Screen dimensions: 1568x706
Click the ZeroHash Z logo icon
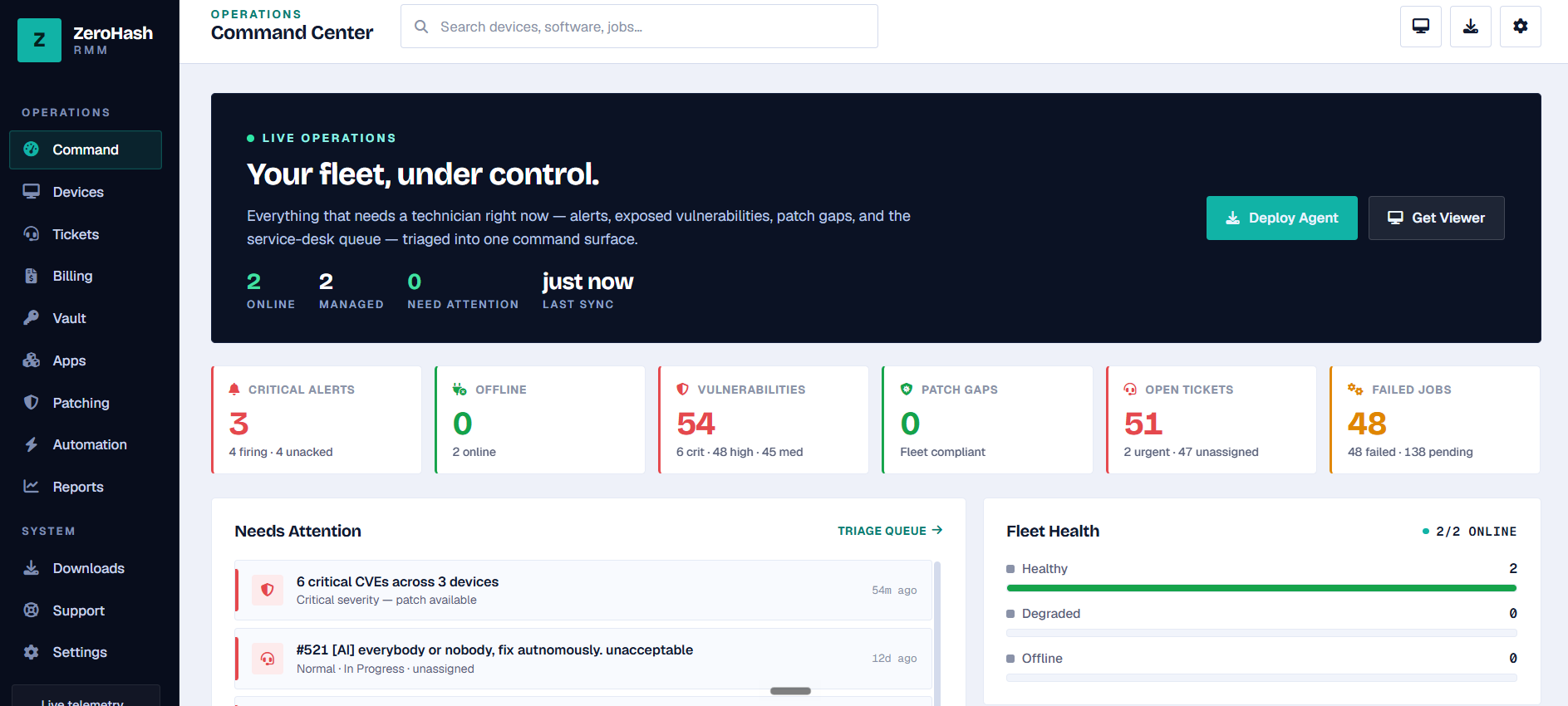[39, 40]
